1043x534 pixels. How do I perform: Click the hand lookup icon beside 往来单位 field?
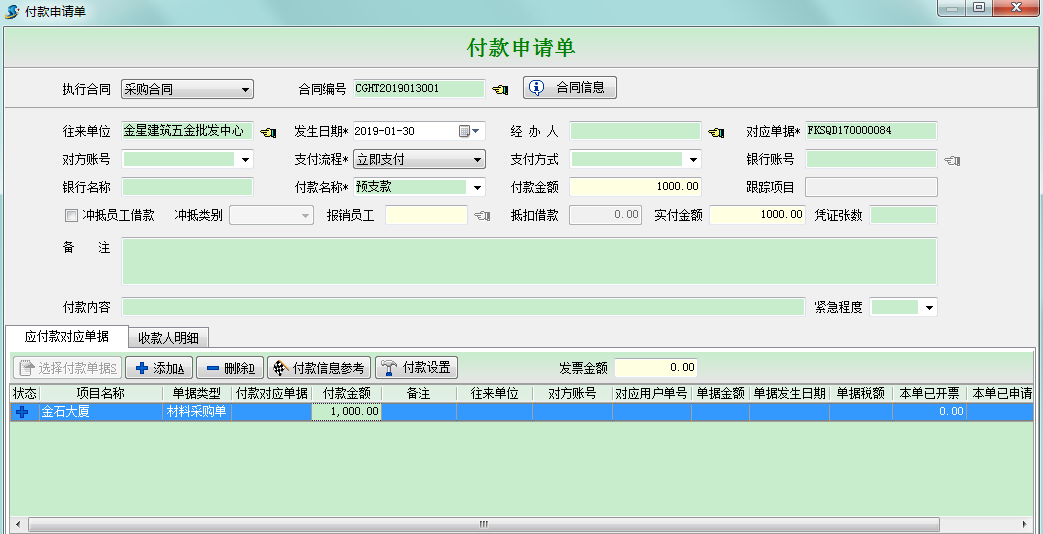click(x=267, y=132)
